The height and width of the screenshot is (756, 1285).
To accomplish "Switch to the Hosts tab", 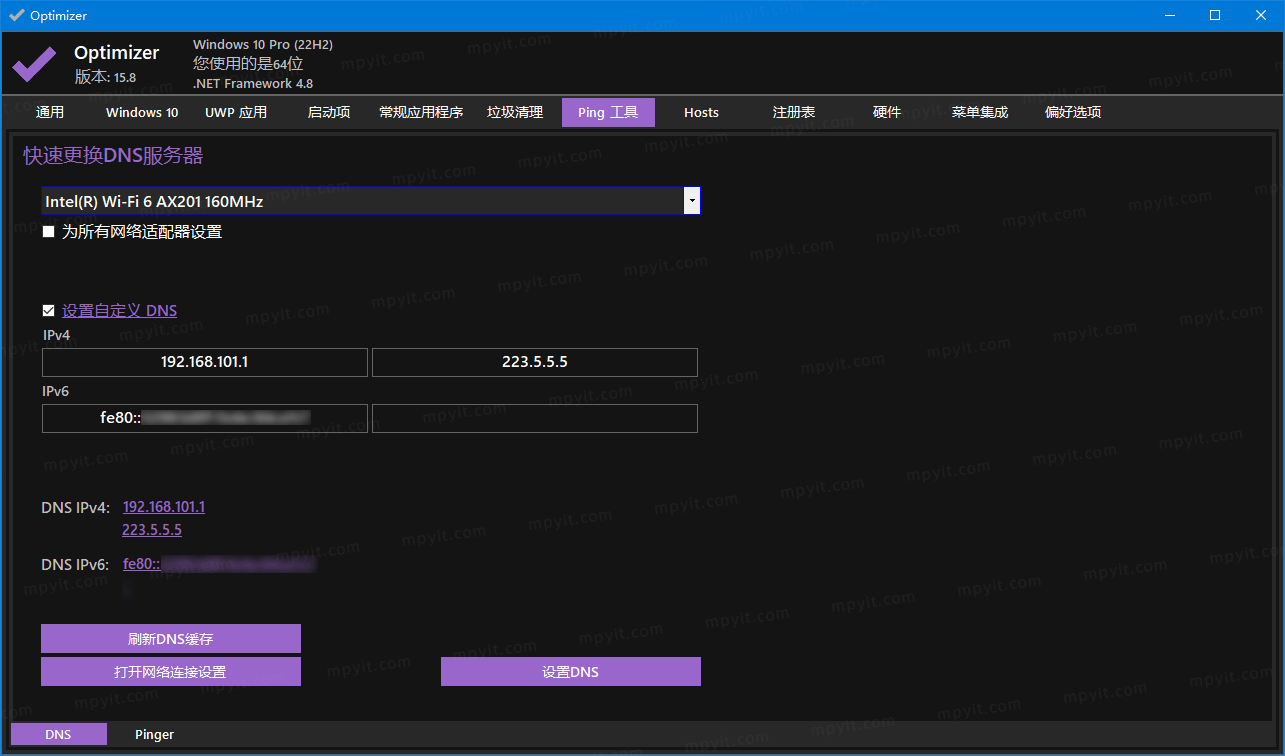I will click(701, 112).
